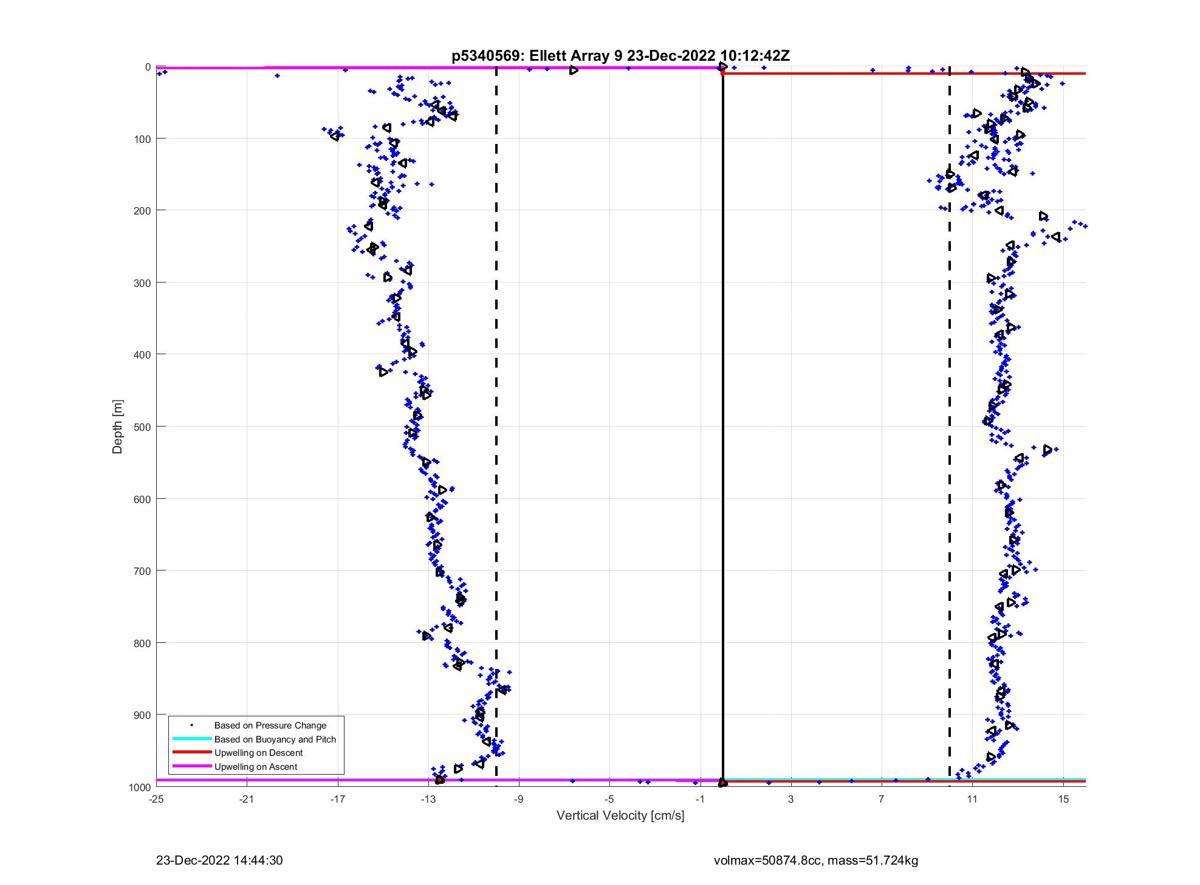Viewport: 1200px width, 885px height.
Task: Click the velocity tick label "-25"
Action: pyautogui.click(x=156, y=799)
